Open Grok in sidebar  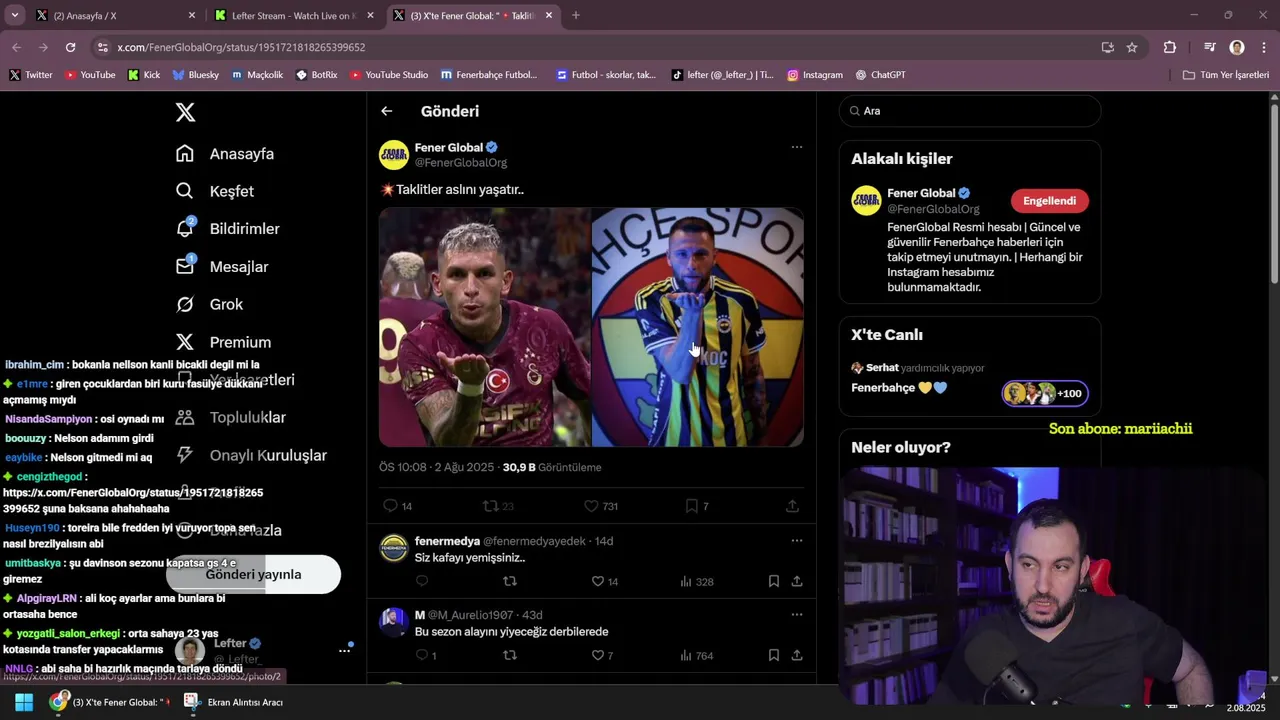pyautogui.click(x=210, y=304)
